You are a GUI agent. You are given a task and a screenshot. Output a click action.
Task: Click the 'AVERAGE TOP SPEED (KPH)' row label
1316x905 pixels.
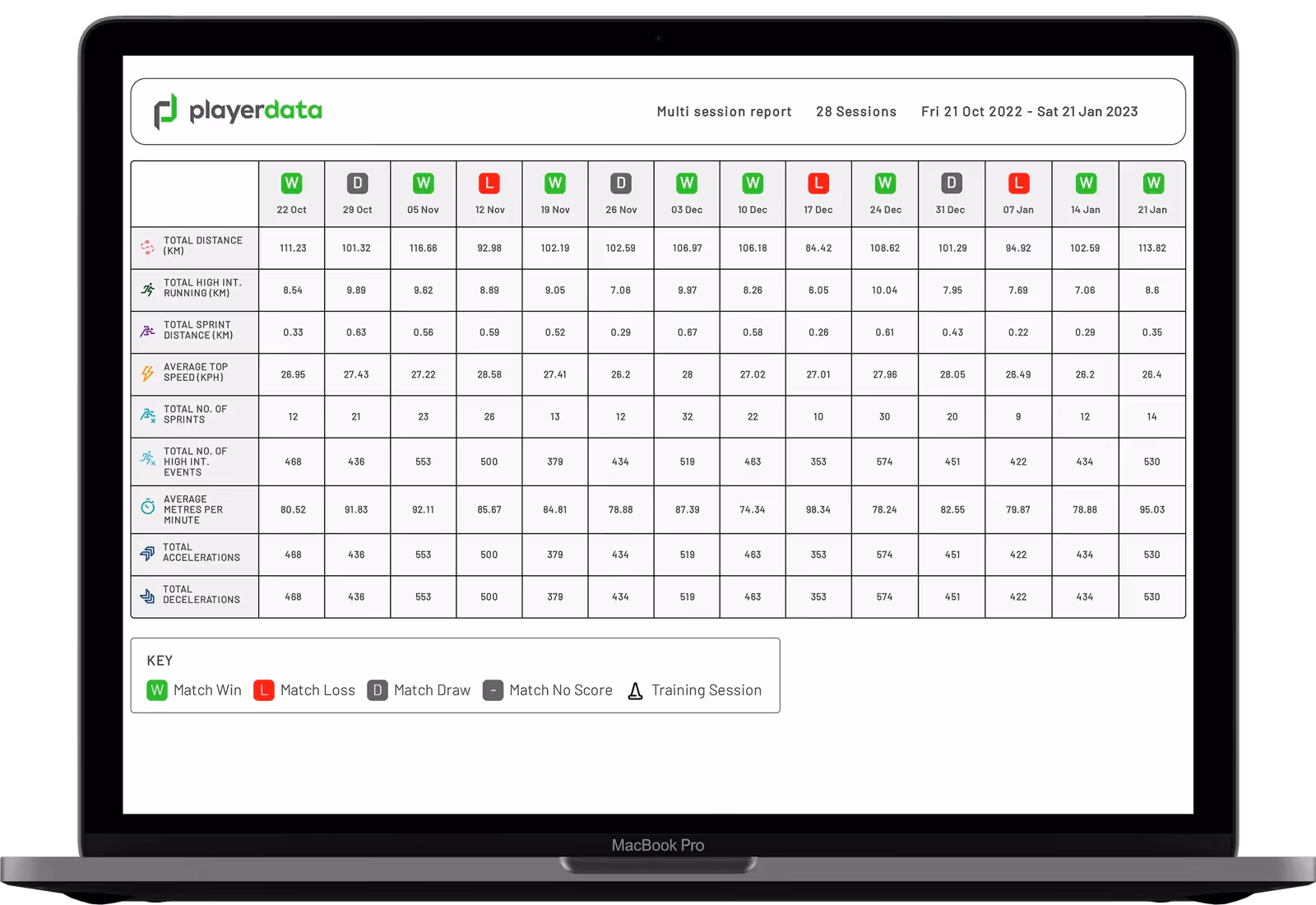click(196, 373)
